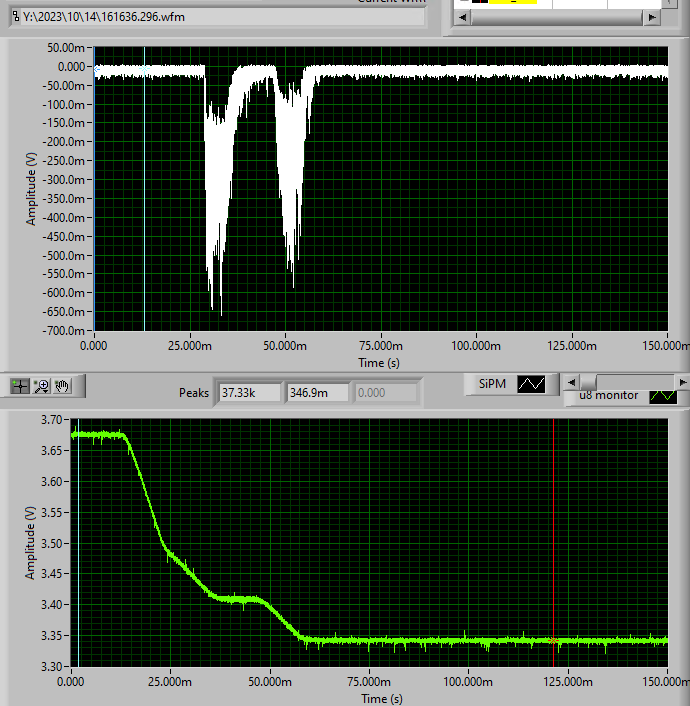
Task: Select the graph zoom magnifier tool
Action: tap(42, 386)
